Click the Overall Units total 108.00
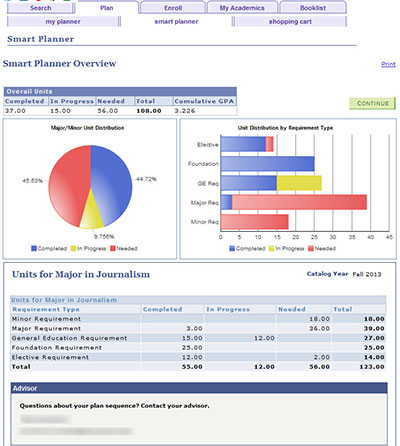This screenshot has width=400, height=446. pyautogui.click(x=149, y=111)
